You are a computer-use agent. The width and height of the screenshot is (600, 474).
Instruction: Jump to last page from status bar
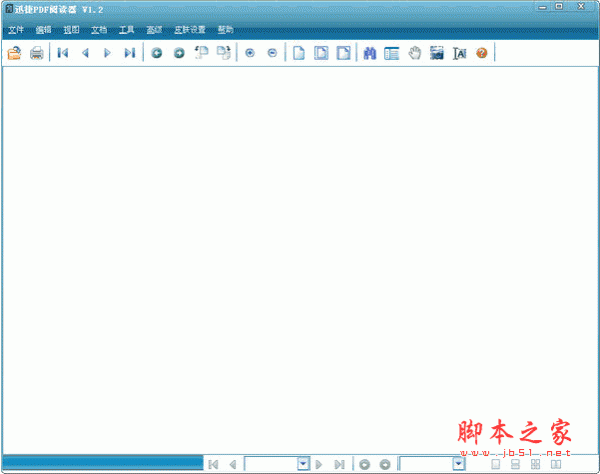click(339, 464)
